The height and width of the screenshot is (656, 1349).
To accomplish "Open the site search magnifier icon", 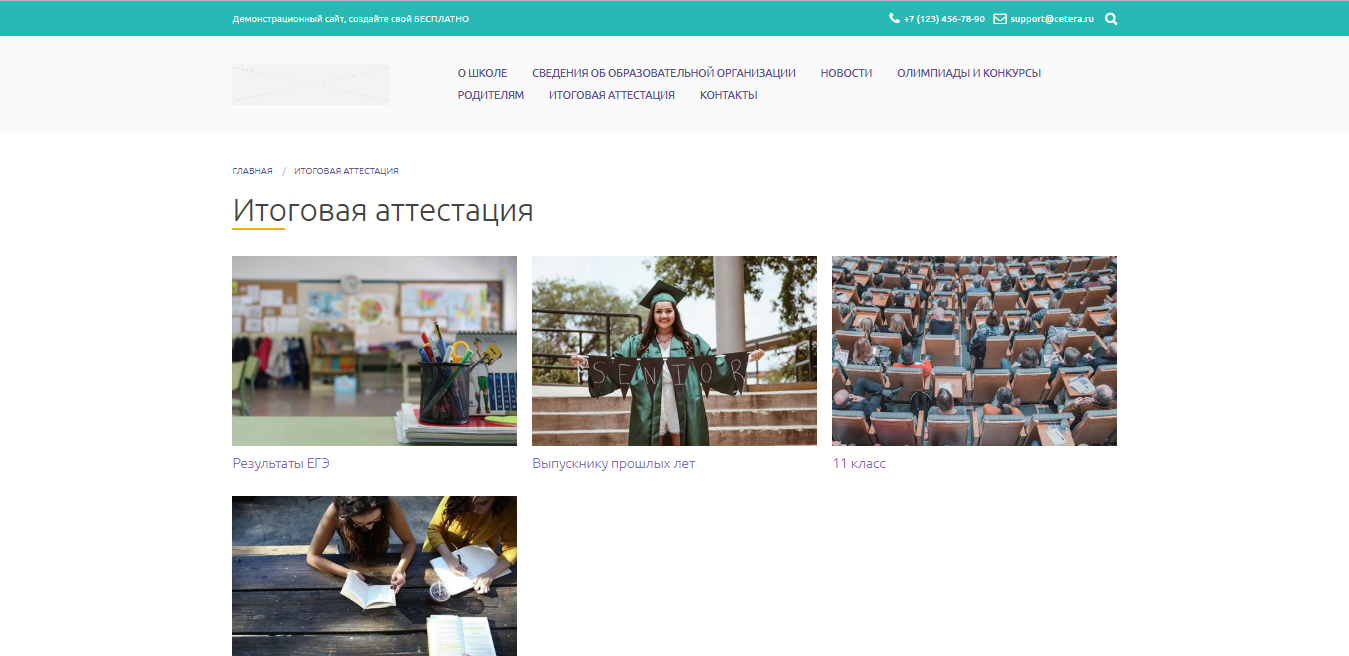I will pyautogui.click(x=1110, y=18).
